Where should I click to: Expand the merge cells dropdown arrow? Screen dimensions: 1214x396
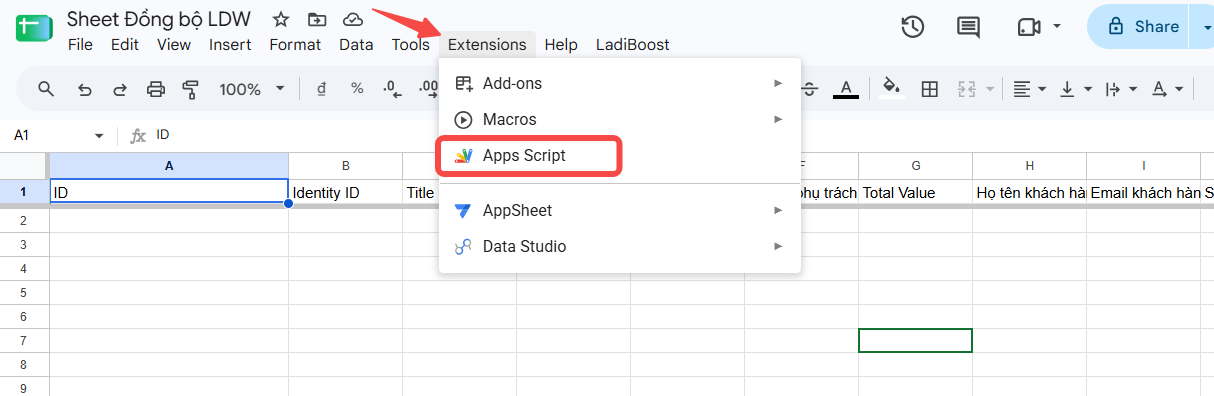(x=990, y=89)
